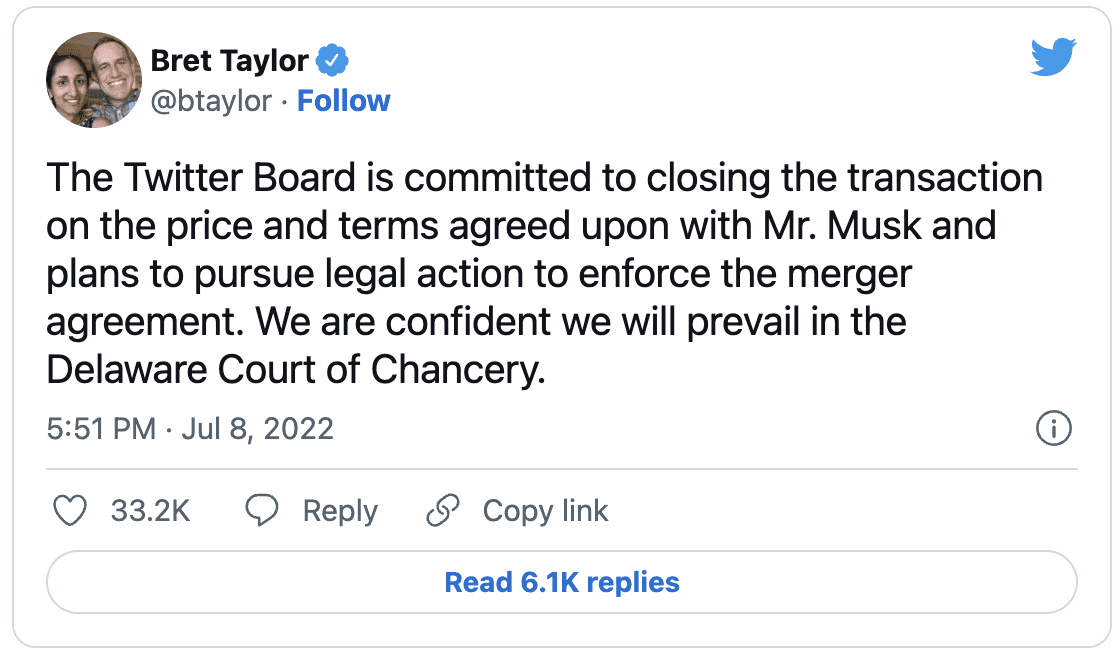Open Read 6.1K replies button

[x=561, y=582]
